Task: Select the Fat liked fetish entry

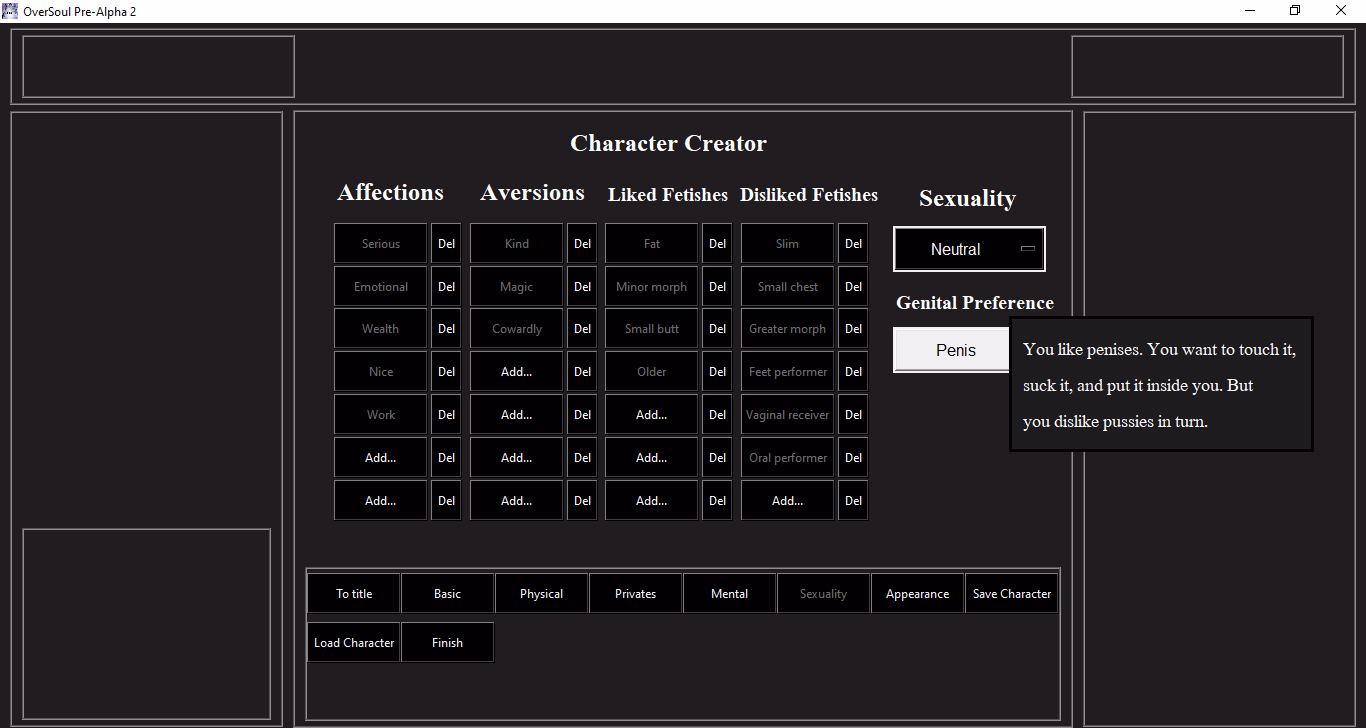Action: coord(652,243)
